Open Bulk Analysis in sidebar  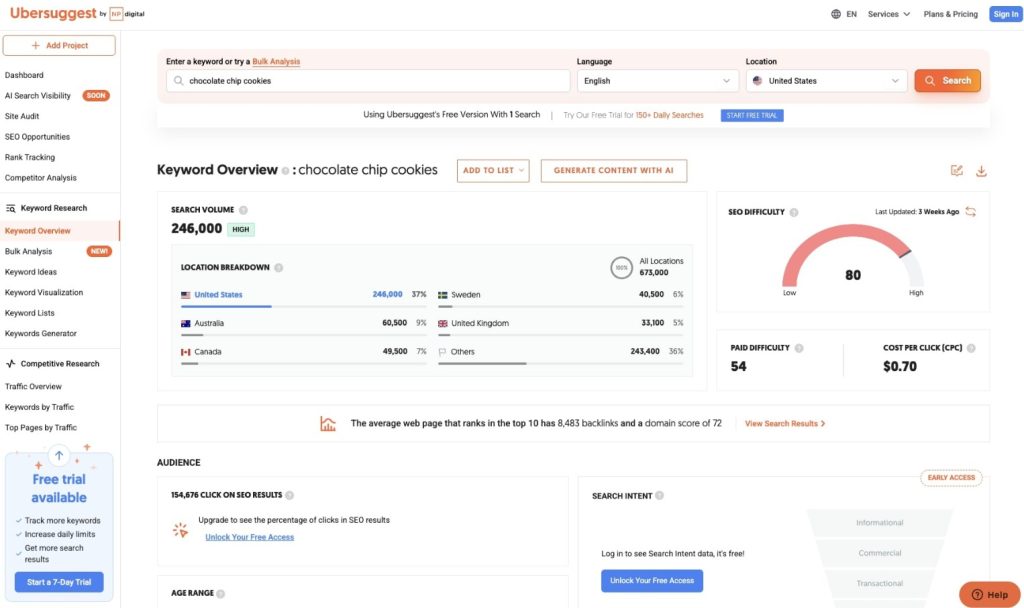coord(28,251)
